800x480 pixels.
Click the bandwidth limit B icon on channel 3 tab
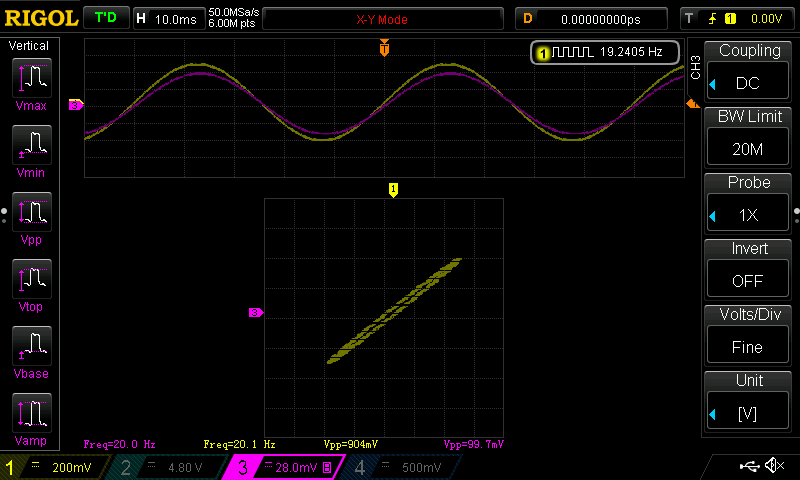pyautogui.click(x=327, y=467)
